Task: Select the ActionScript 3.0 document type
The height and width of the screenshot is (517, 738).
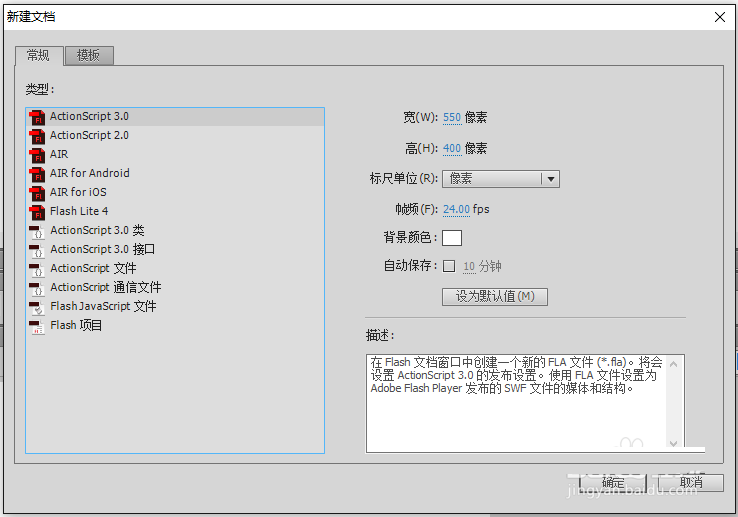Action: coord(175,116)
